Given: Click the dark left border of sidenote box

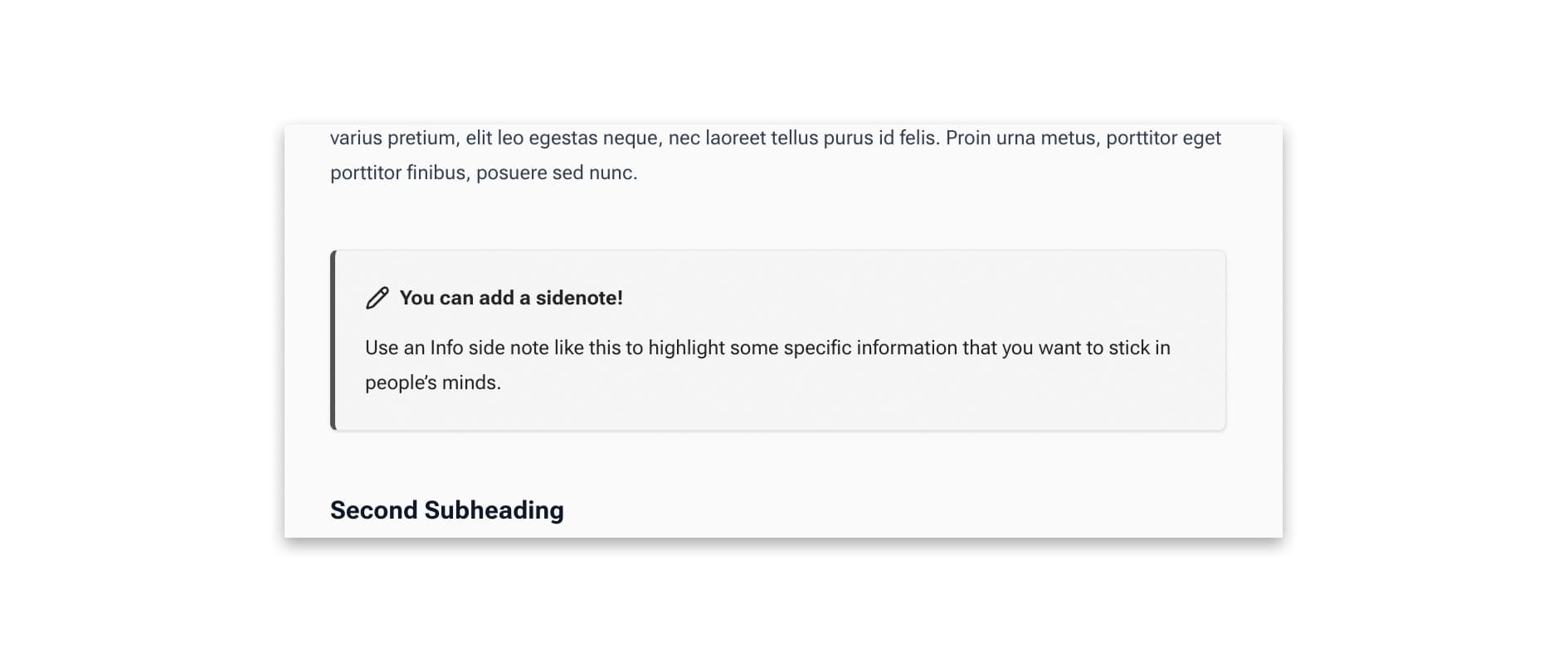Looking at the screenshot, I should click(x=334, y=340).
